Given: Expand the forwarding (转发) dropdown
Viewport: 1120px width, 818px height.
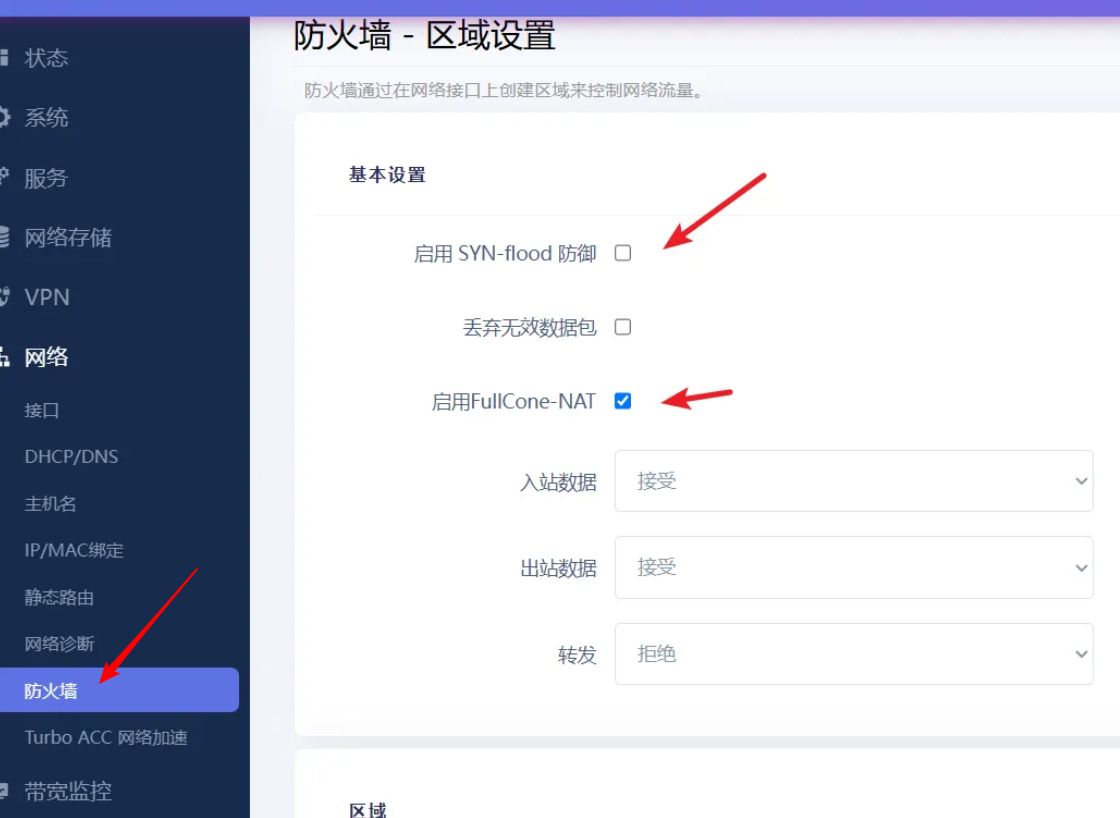Looking at the screenshot, I should pyautogui.click(x=853, y=654).
